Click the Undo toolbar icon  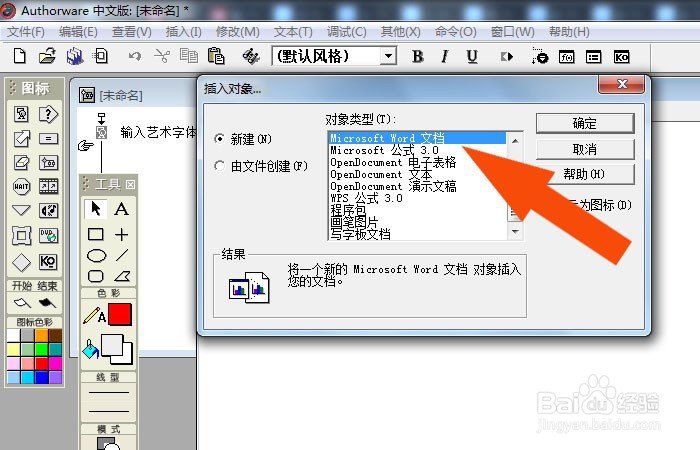coord(134,56)
